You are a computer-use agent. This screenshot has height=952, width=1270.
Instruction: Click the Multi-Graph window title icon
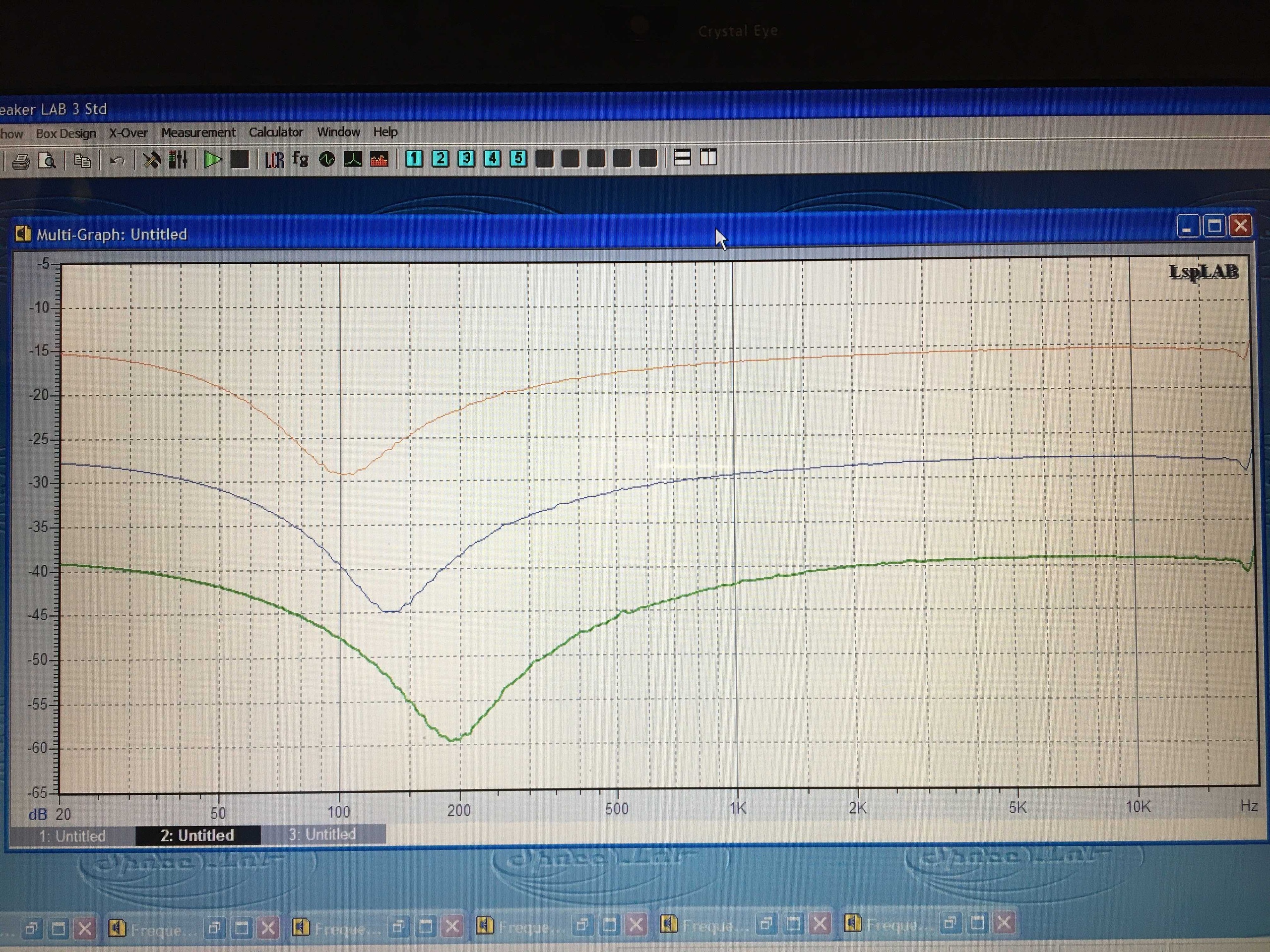click(x=23, y=234)
